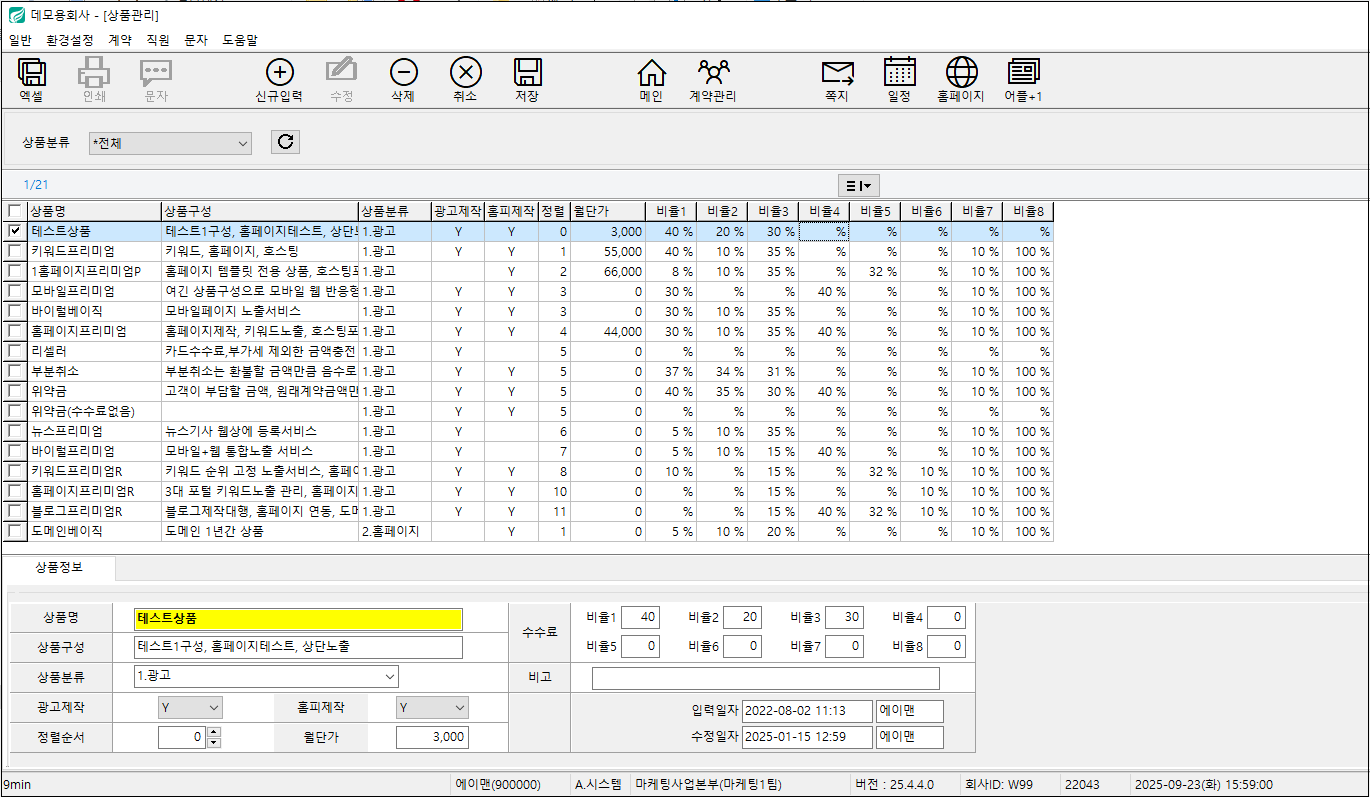Open the 일정 calendar icon
The width and height of the screenshot is (1370, 798).
pos(899,73)
